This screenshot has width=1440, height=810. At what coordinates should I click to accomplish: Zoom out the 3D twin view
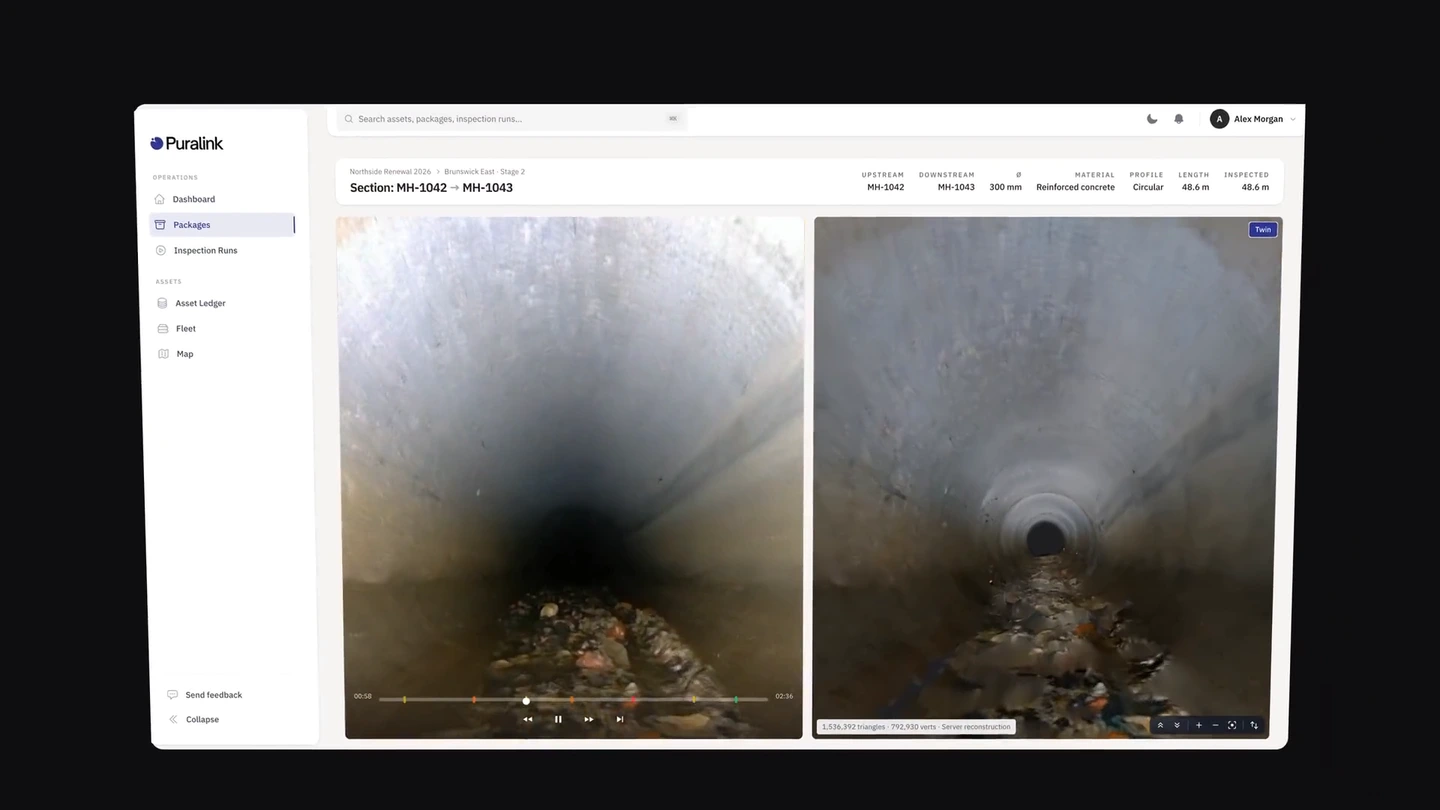coord(1215,725)
